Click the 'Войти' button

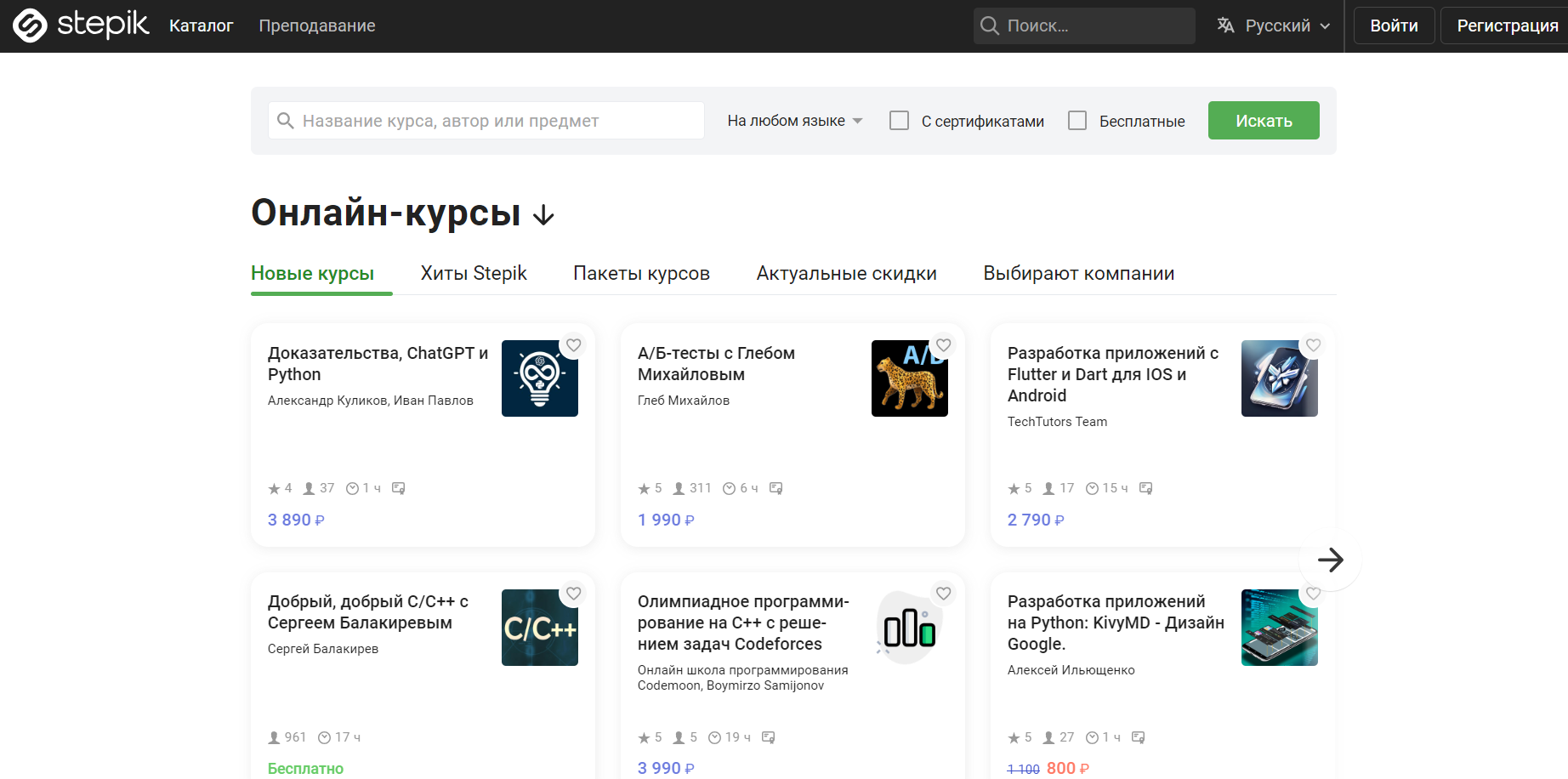[x=1394, y=26]
